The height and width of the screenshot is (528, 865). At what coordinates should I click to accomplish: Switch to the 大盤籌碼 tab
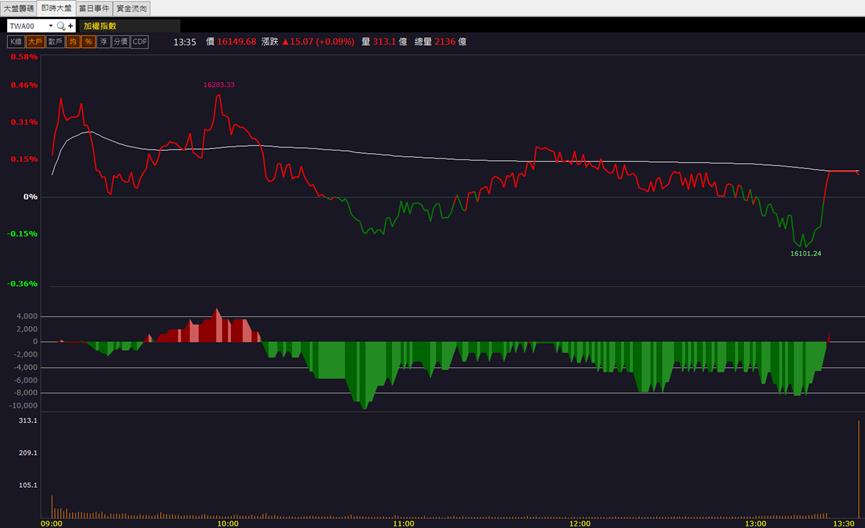tap(19, 8)
